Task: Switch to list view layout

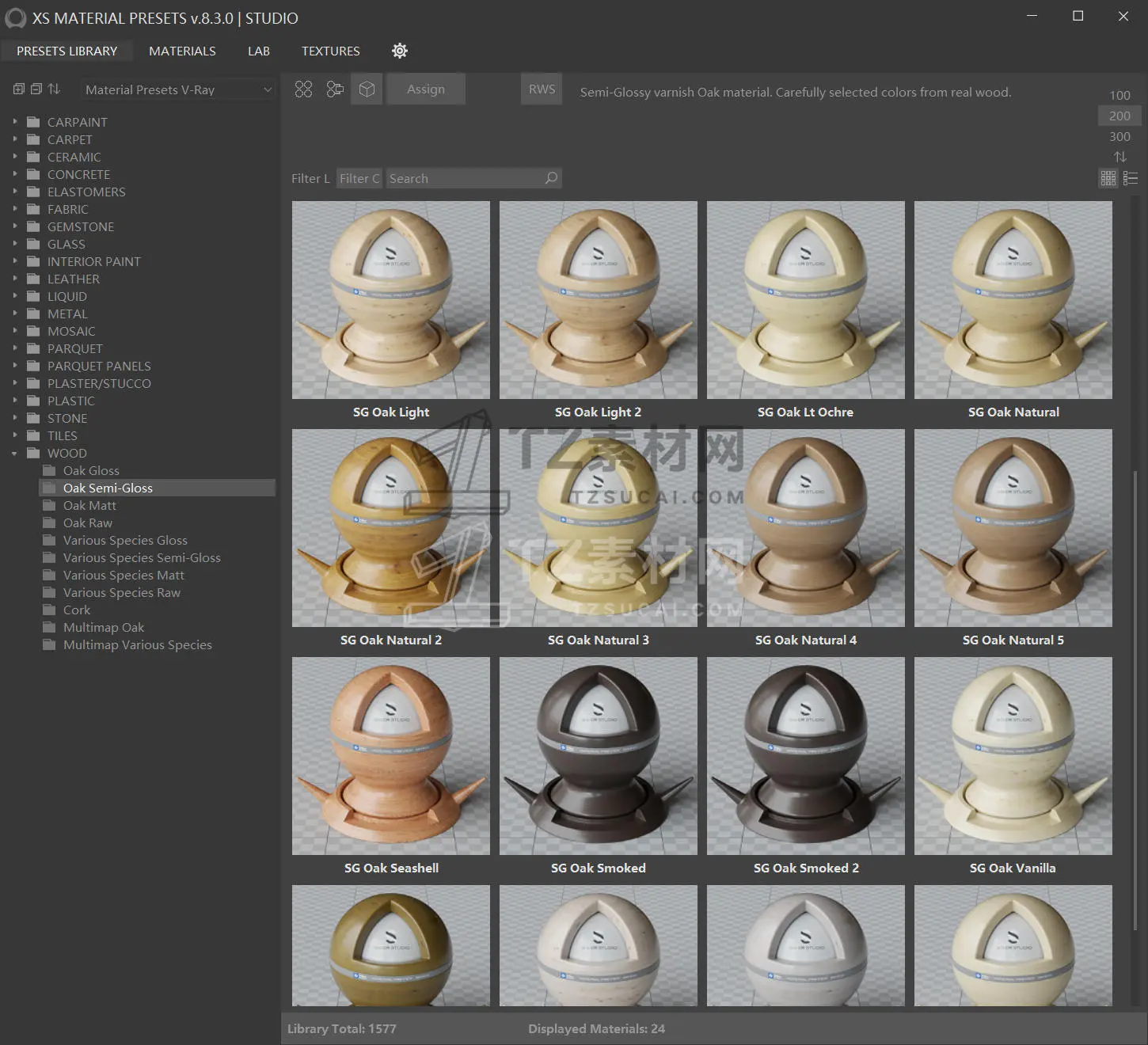Action: [x=1131, y=178]
